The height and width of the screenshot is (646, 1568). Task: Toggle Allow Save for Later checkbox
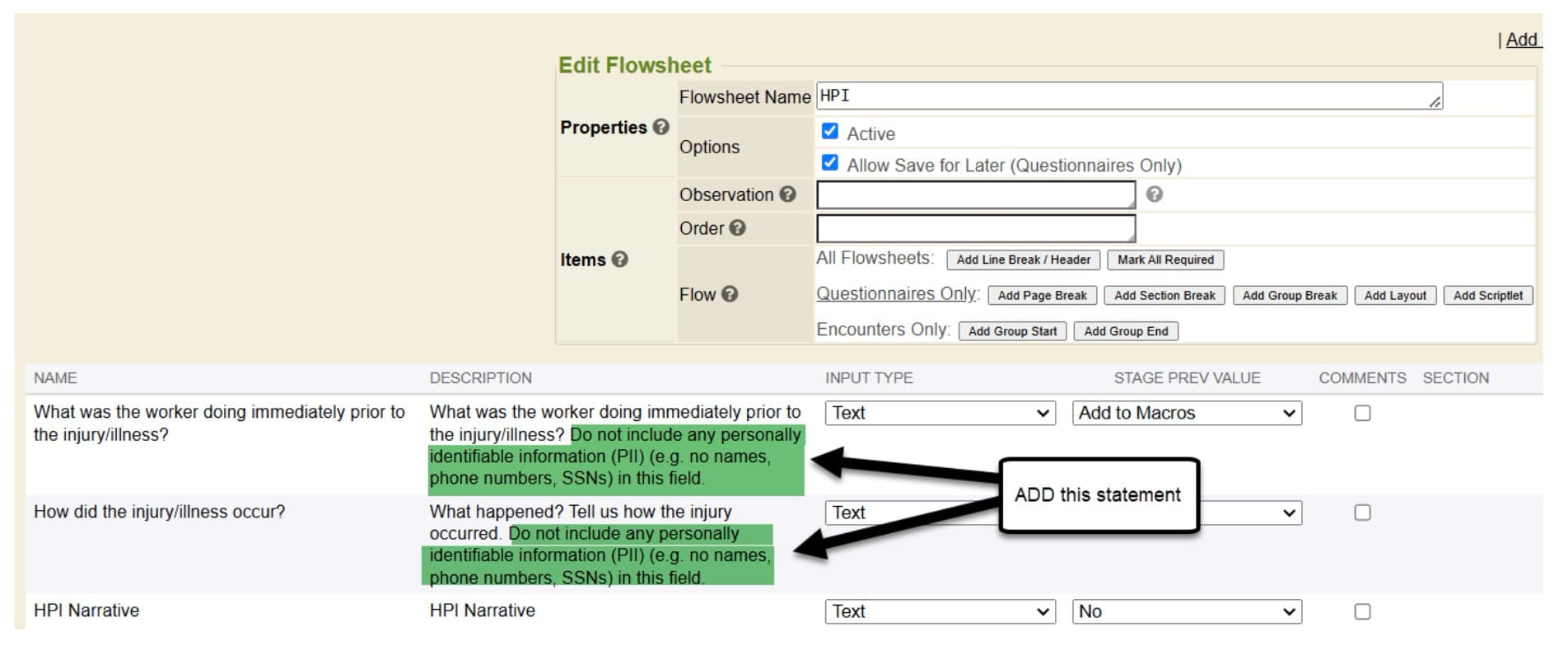point(830,163)
